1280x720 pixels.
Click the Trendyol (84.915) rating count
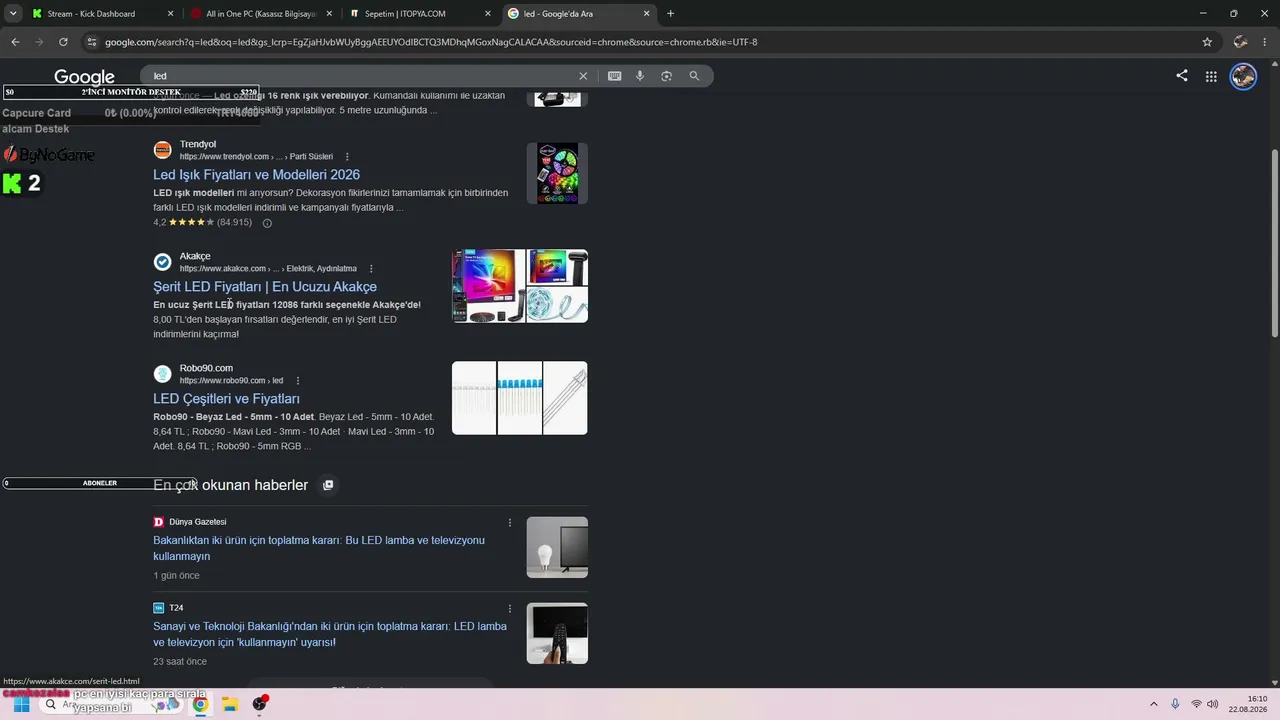[x=234, y=222]
